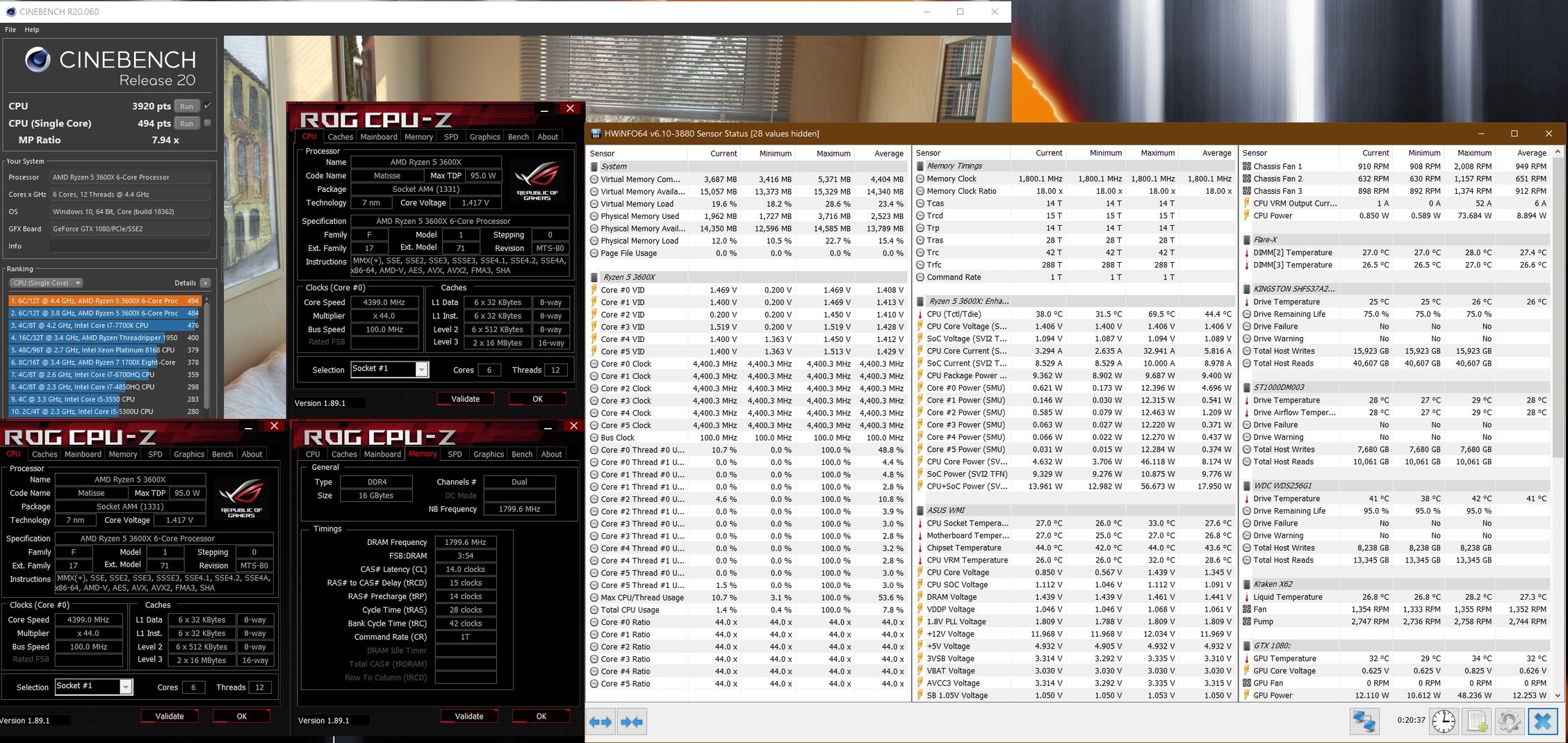Viewport: 1568px width, 743px height.
Task: Select ranking row '1. 6C/12T @ 4.4 GHz'
Action: tap(105, 301)
